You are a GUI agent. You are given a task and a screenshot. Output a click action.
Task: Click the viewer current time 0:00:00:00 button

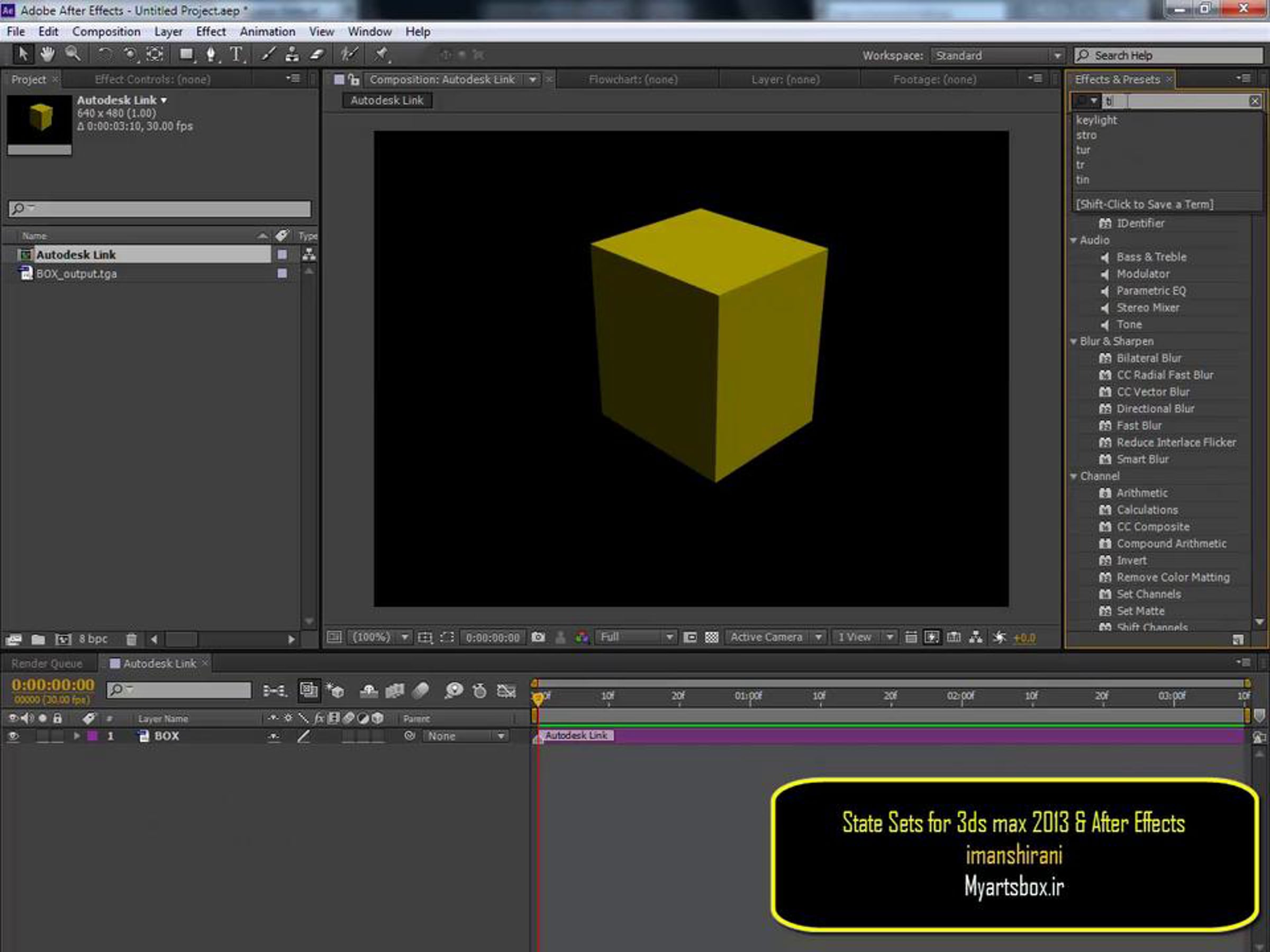[x=493, y=637]
